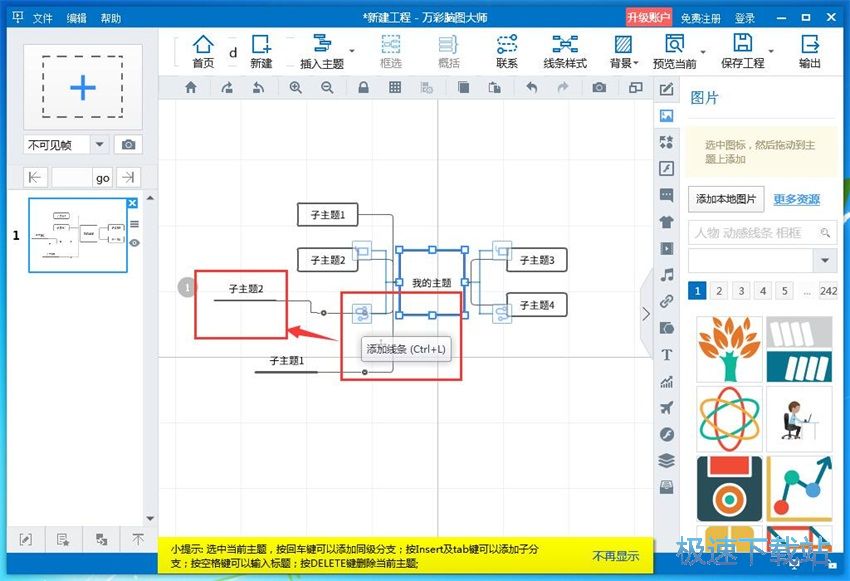Open the hyperlink chain icon in the sidebar

[x=666, y=301]
